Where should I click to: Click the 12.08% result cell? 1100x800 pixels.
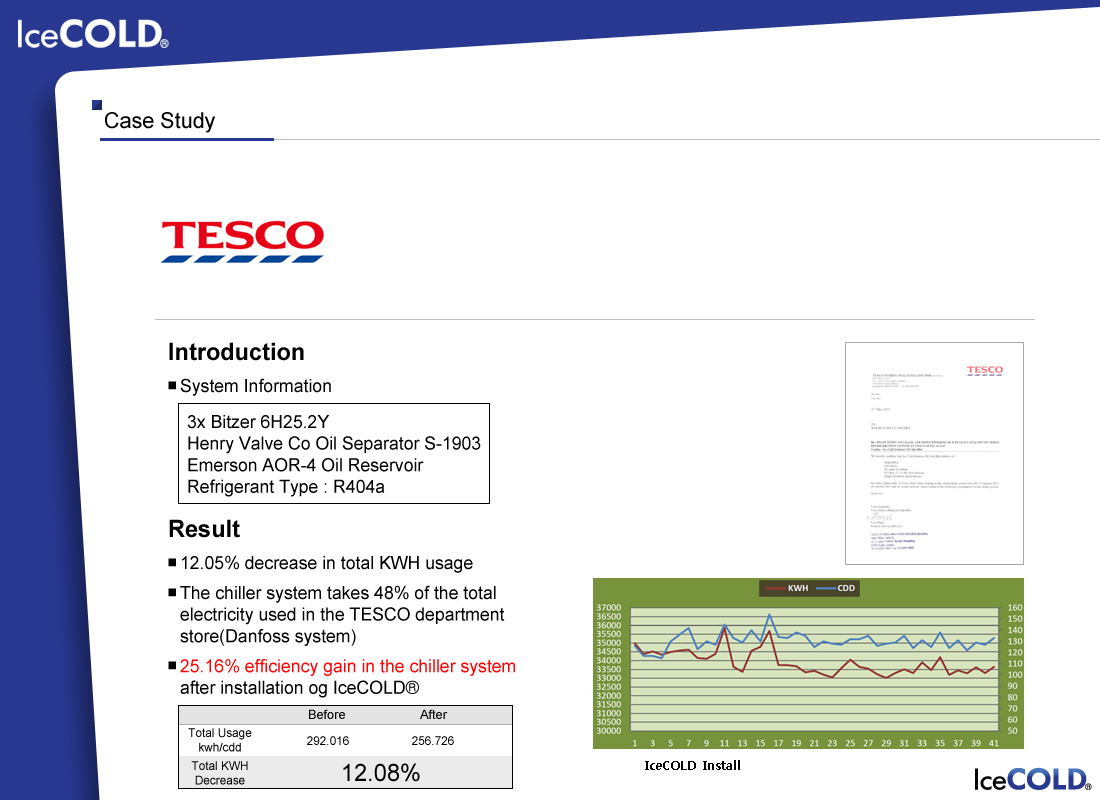coord(381,773)
